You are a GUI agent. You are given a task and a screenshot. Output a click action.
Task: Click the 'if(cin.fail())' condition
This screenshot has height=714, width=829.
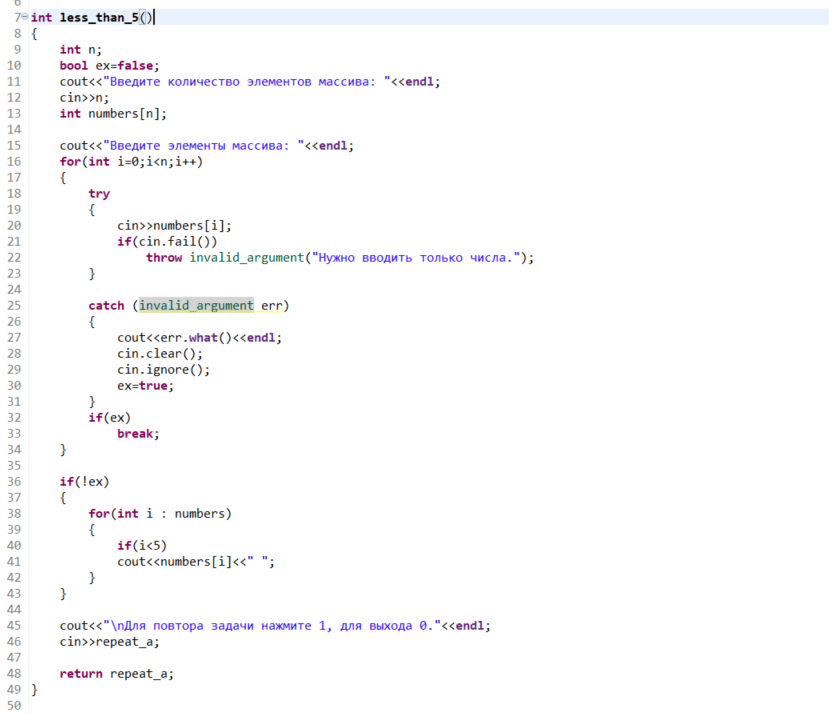[x=167, y=242]
